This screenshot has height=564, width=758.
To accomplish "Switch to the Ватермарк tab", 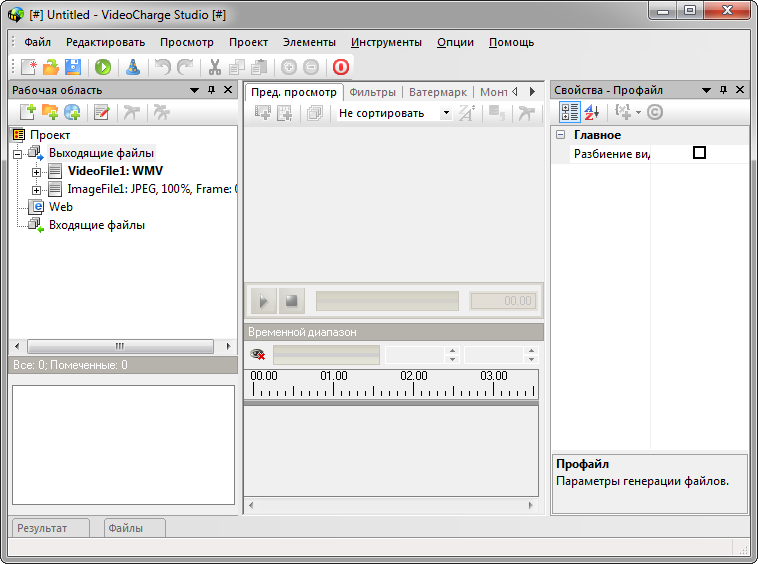I will tap(437, 92).
